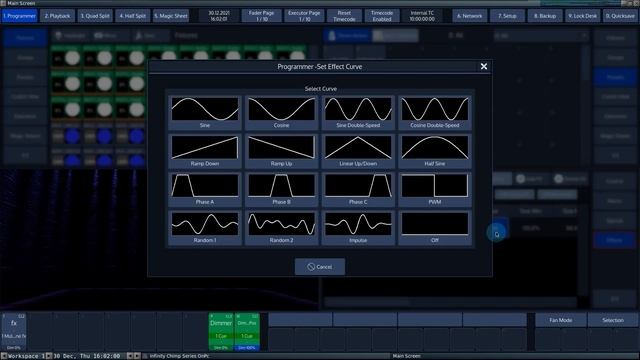Select the Linear Up/Down curve
Screen dimensions: 640x360
pyautogui.click(x=358, y=151)
